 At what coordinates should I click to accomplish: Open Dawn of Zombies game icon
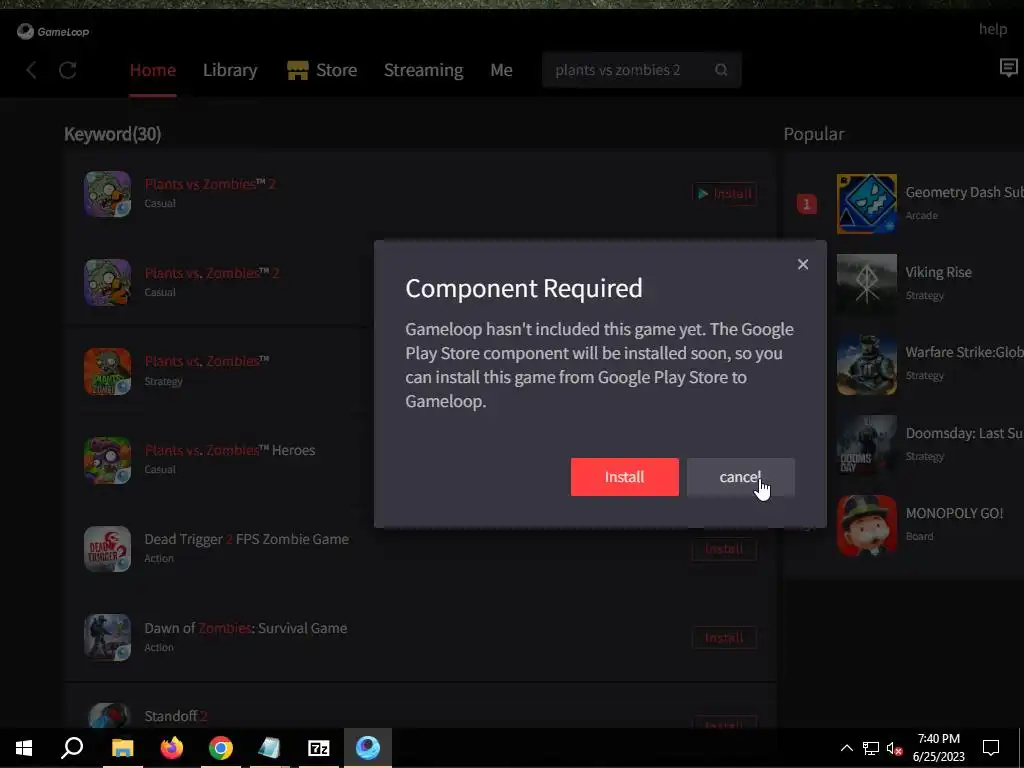(107, 638)
